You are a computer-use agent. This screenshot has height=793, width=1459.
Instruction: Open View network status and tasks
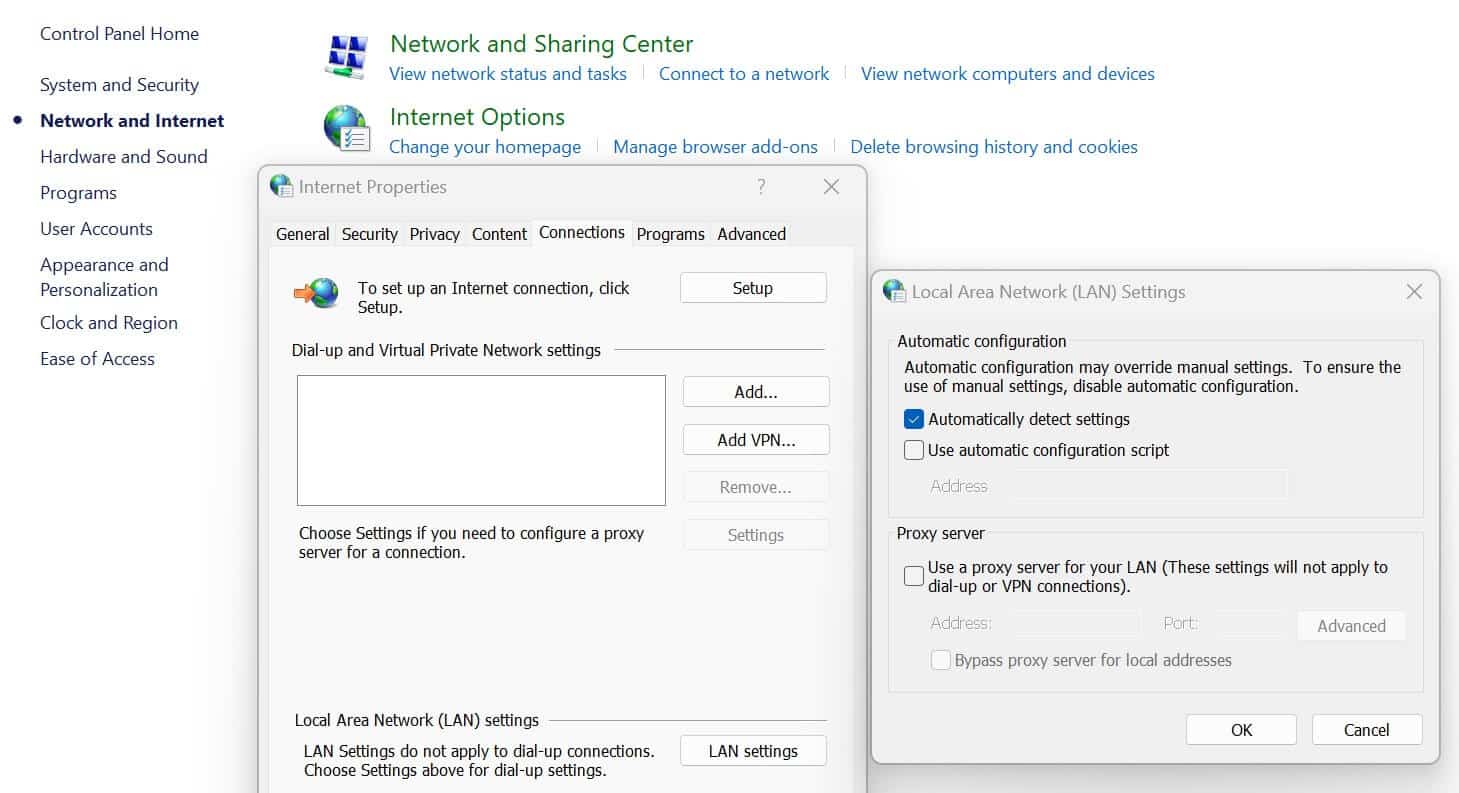(x=507, y=73)
